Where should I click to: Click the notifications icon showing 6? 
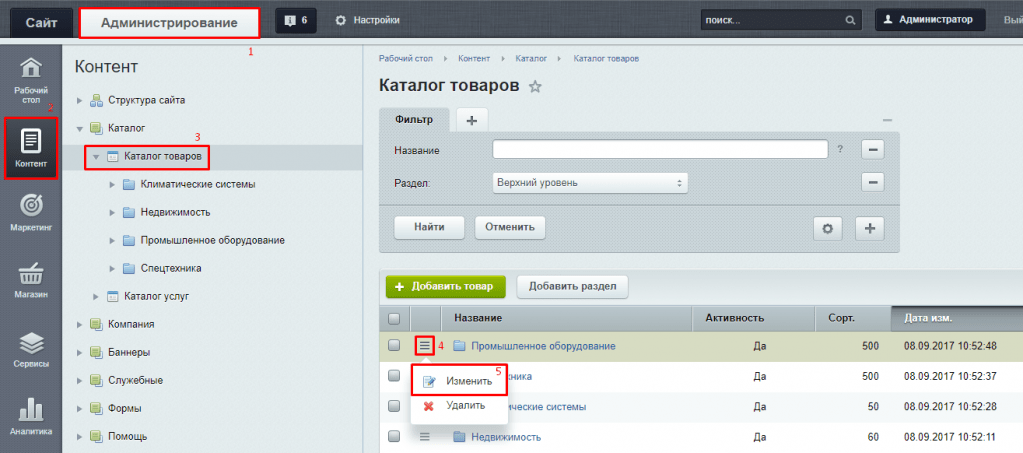(296, 20)
